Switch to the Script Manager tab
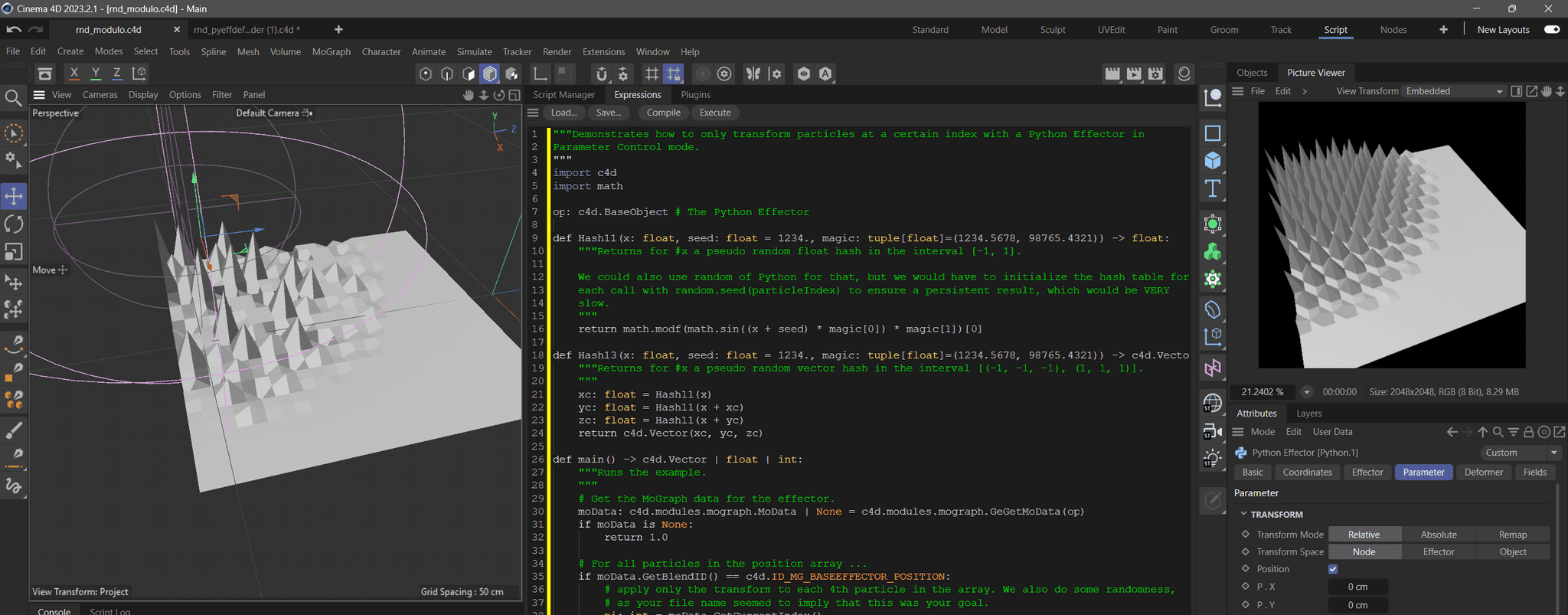Viewport: 1568px width, 615px height. click(x=563, y=95)
